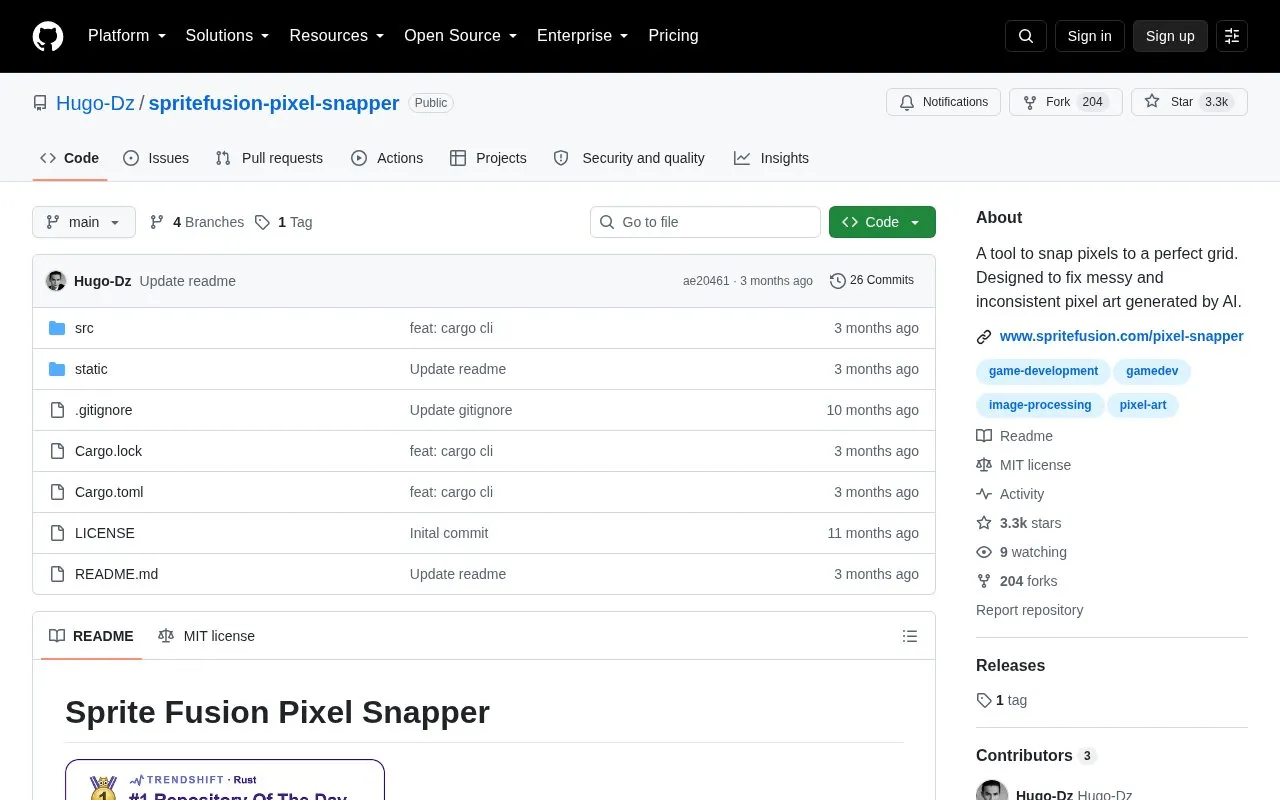
Task: Open the main branch selector
Action: [x=84, y=222]
